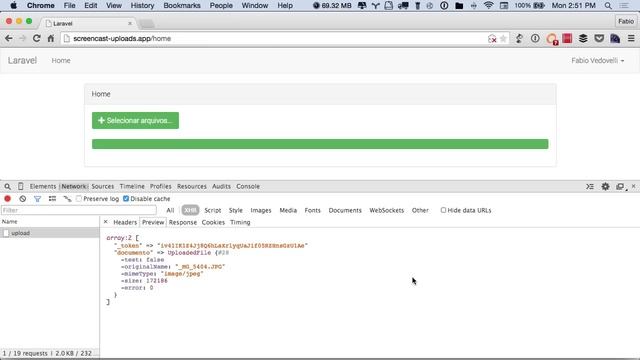The height and width of the screenshot is (360, 640).
Task: Clear the network log
Action: coord(23,199)
